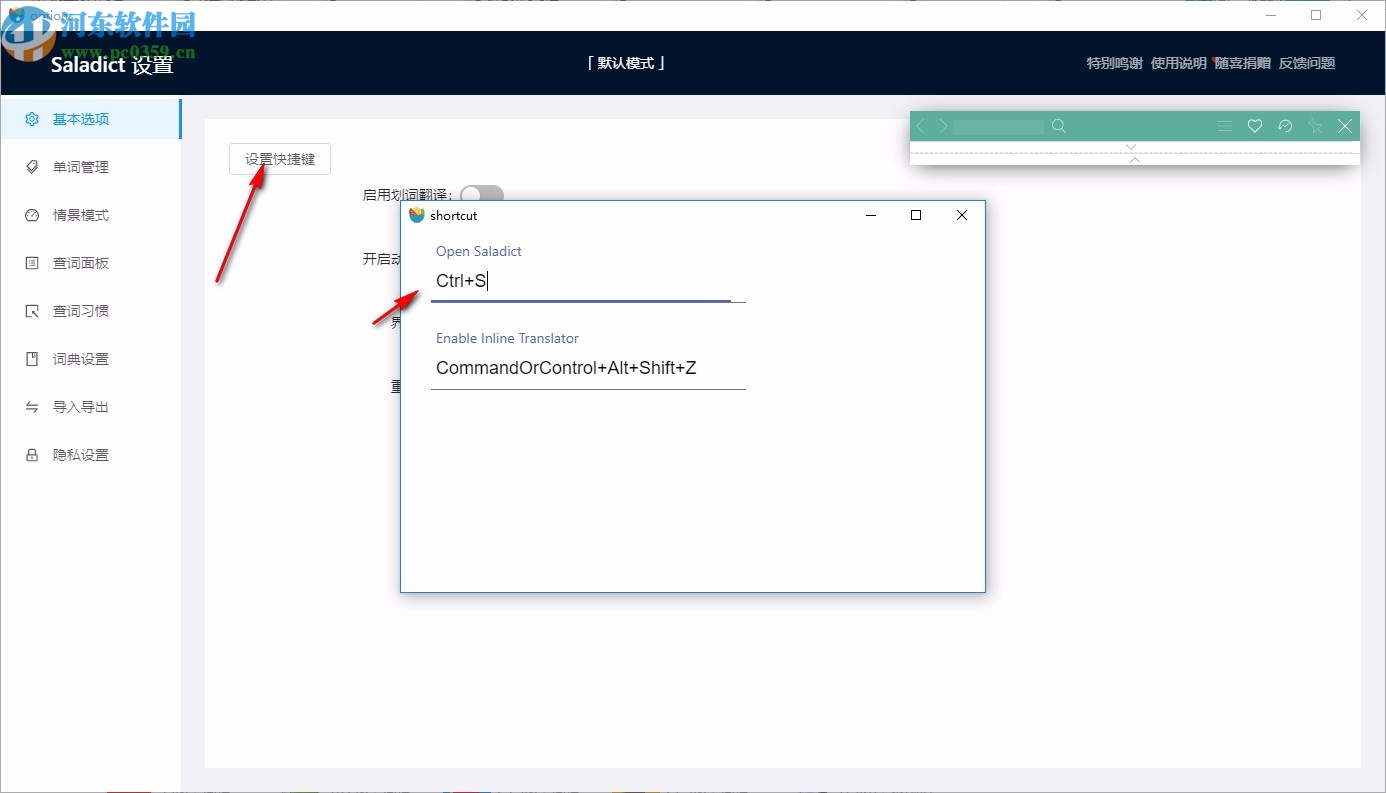Open 查词面板 settings section
The height and width of the screenshot is (793, 1386).
point(90,263)
